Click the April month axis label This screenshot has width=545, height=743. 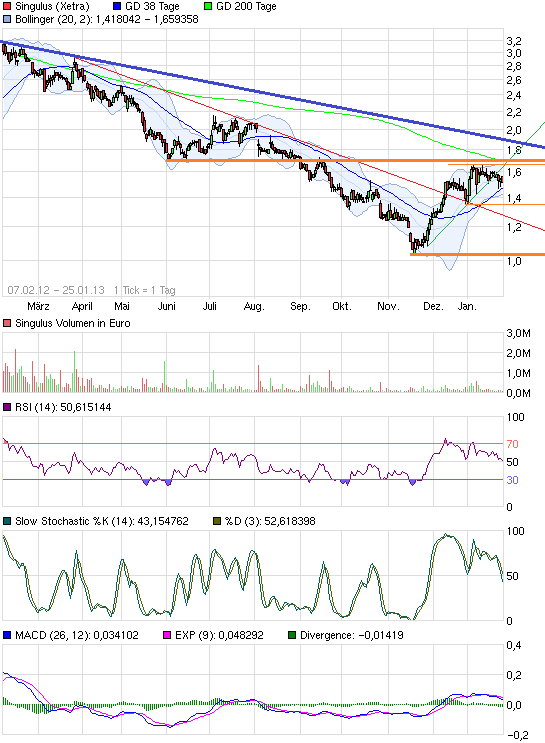click(x=82, y=307)
